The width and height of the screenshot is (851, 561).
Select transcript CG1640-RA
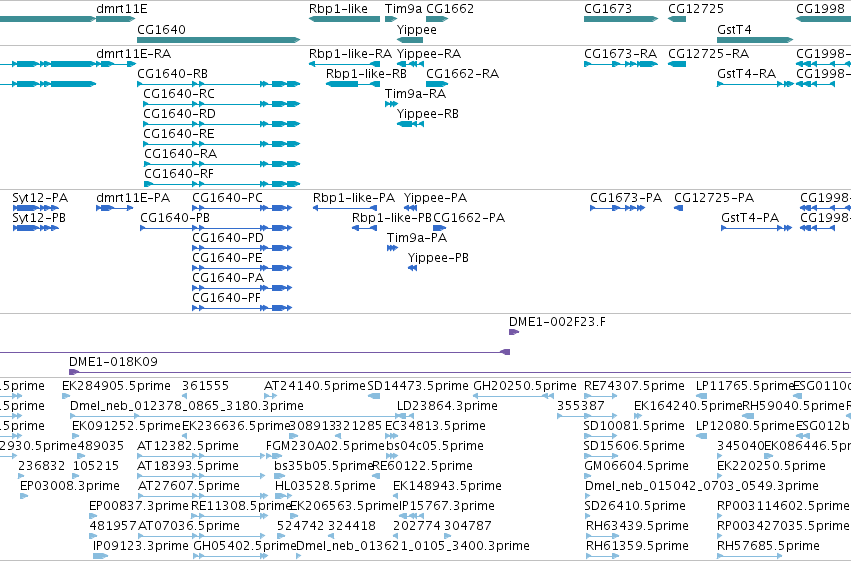click(180, 154)
